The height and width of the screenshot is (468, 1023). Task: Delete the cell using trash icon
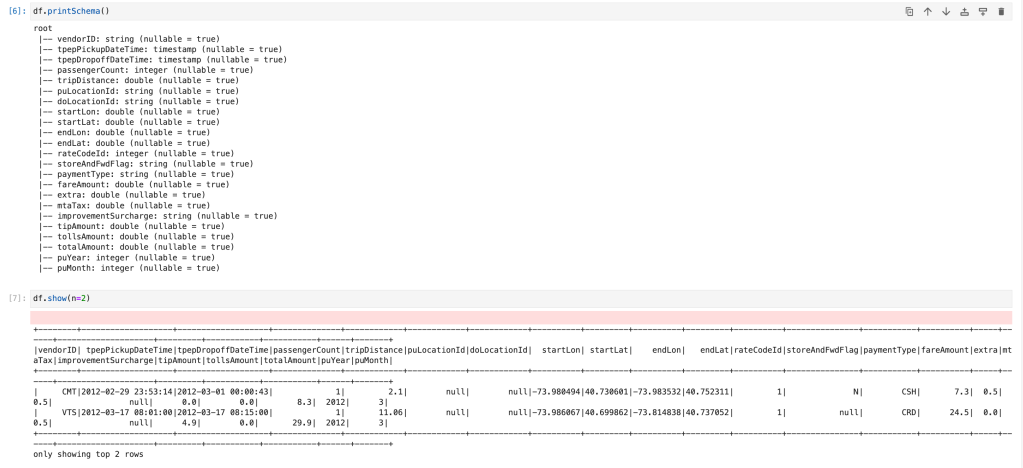click(x=1001, y=11)
